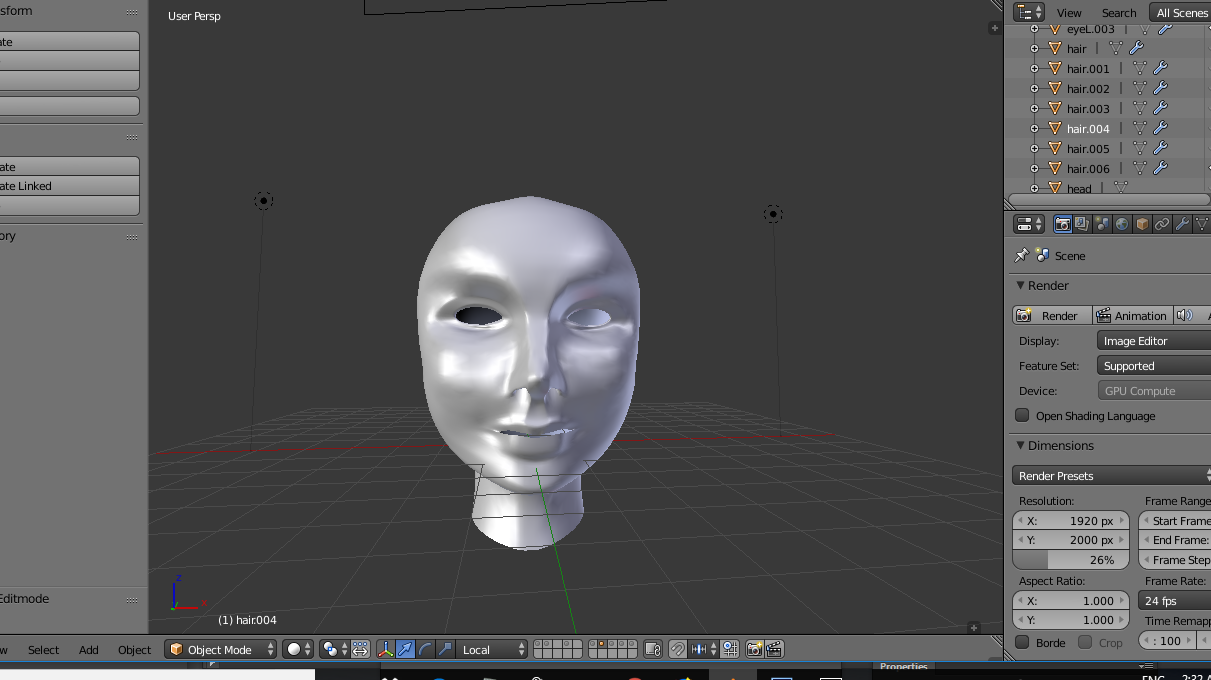Click the Render Layers properties icon
This screenshot has width=1211, height=680.
click(x=1082, y=224)
